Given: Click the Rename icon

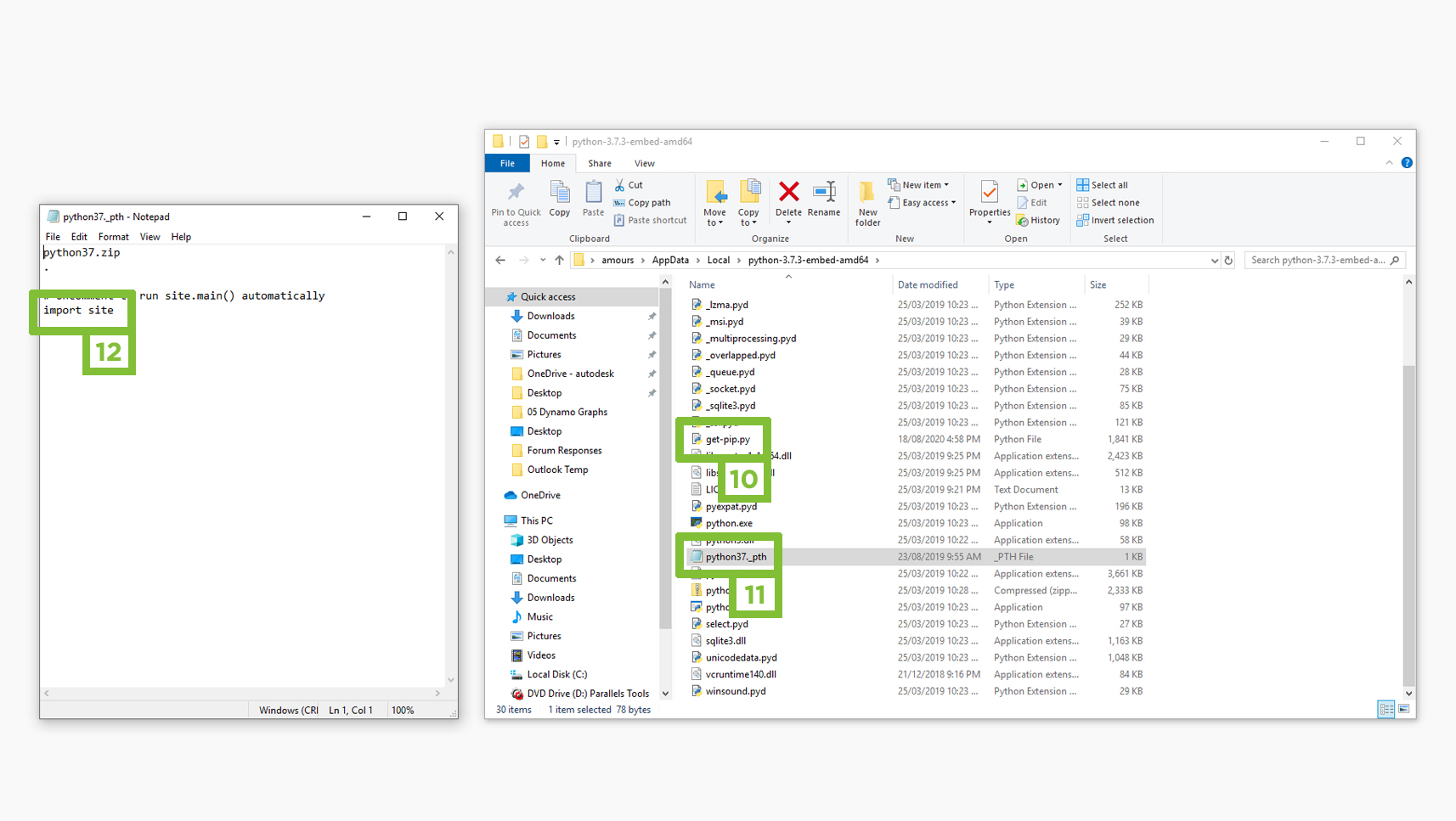Looking at the screenshot, I should pyautogui.click(x=823, y=195).
